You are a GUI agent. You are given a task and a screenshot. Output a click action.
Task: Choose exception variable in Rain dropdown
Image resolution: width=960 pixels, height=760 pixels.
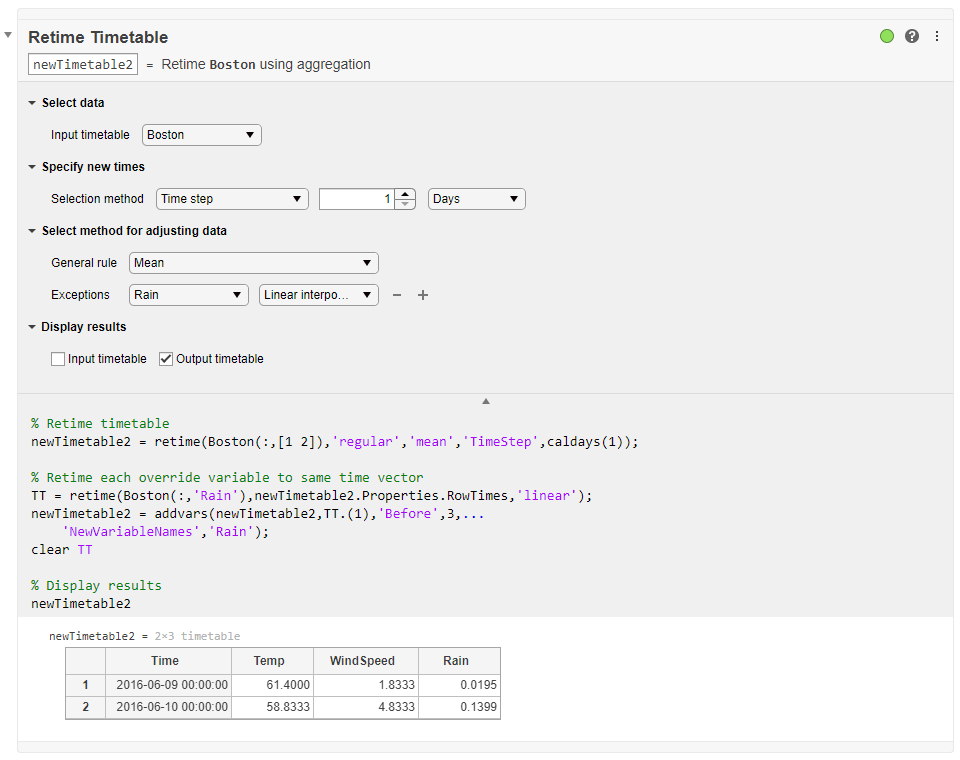point(189,295)
